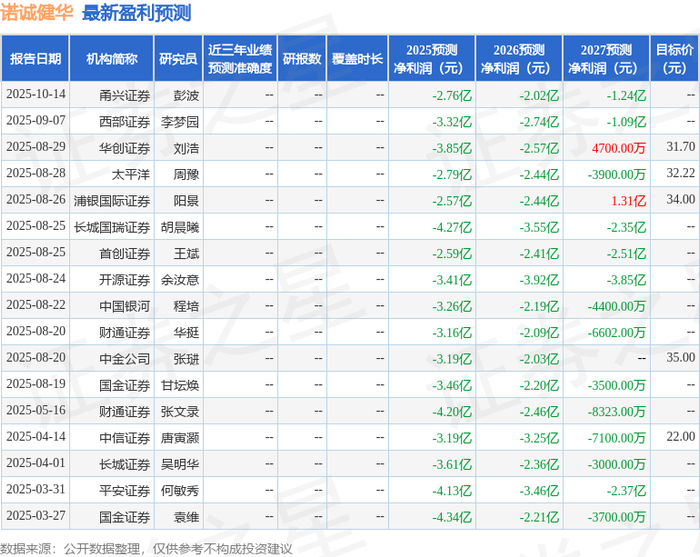
Task: Select the 覆盖时长 column header
Action: [357, 58]
